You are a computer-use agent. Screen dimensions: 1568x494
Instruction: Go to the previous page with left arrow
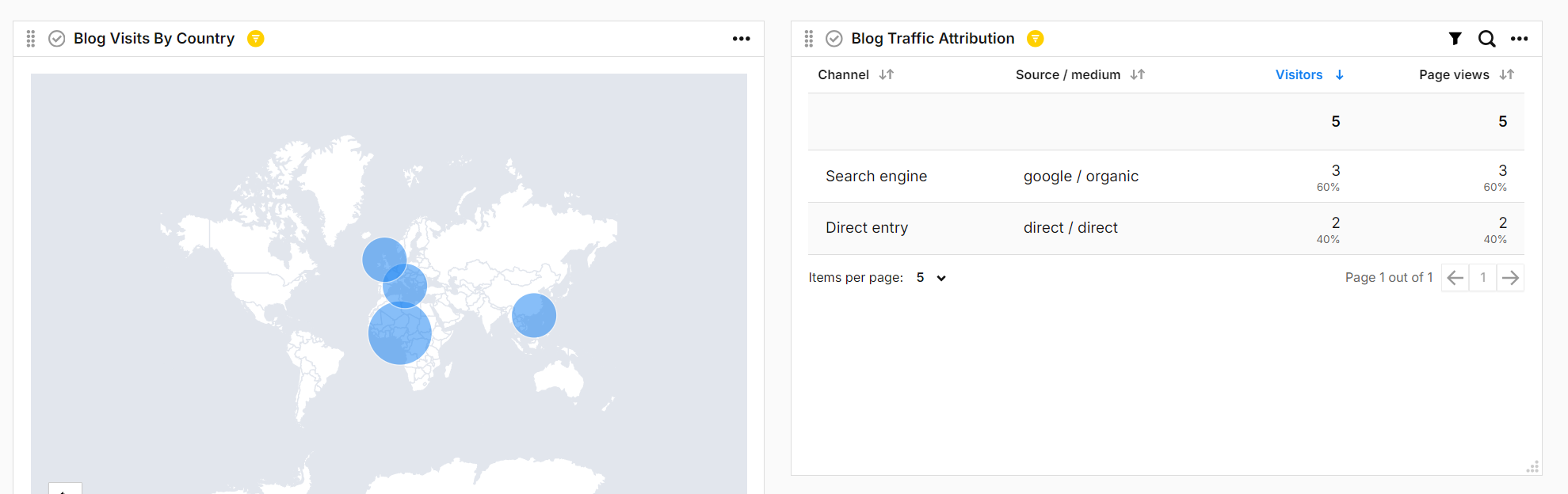pyautogui.click(x=1455, y=278)
